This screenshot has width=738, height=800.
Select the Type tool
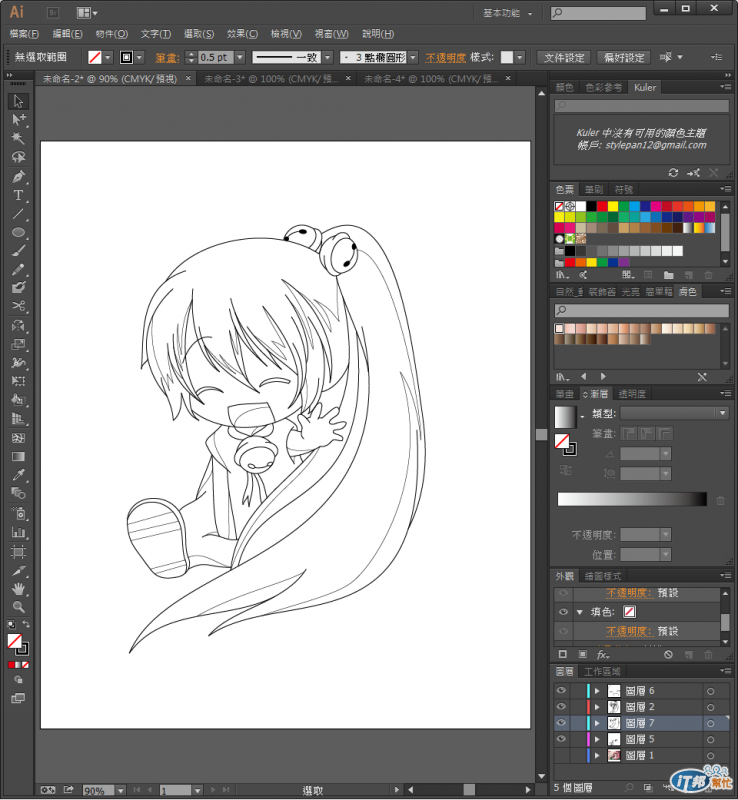coord(18,195)
